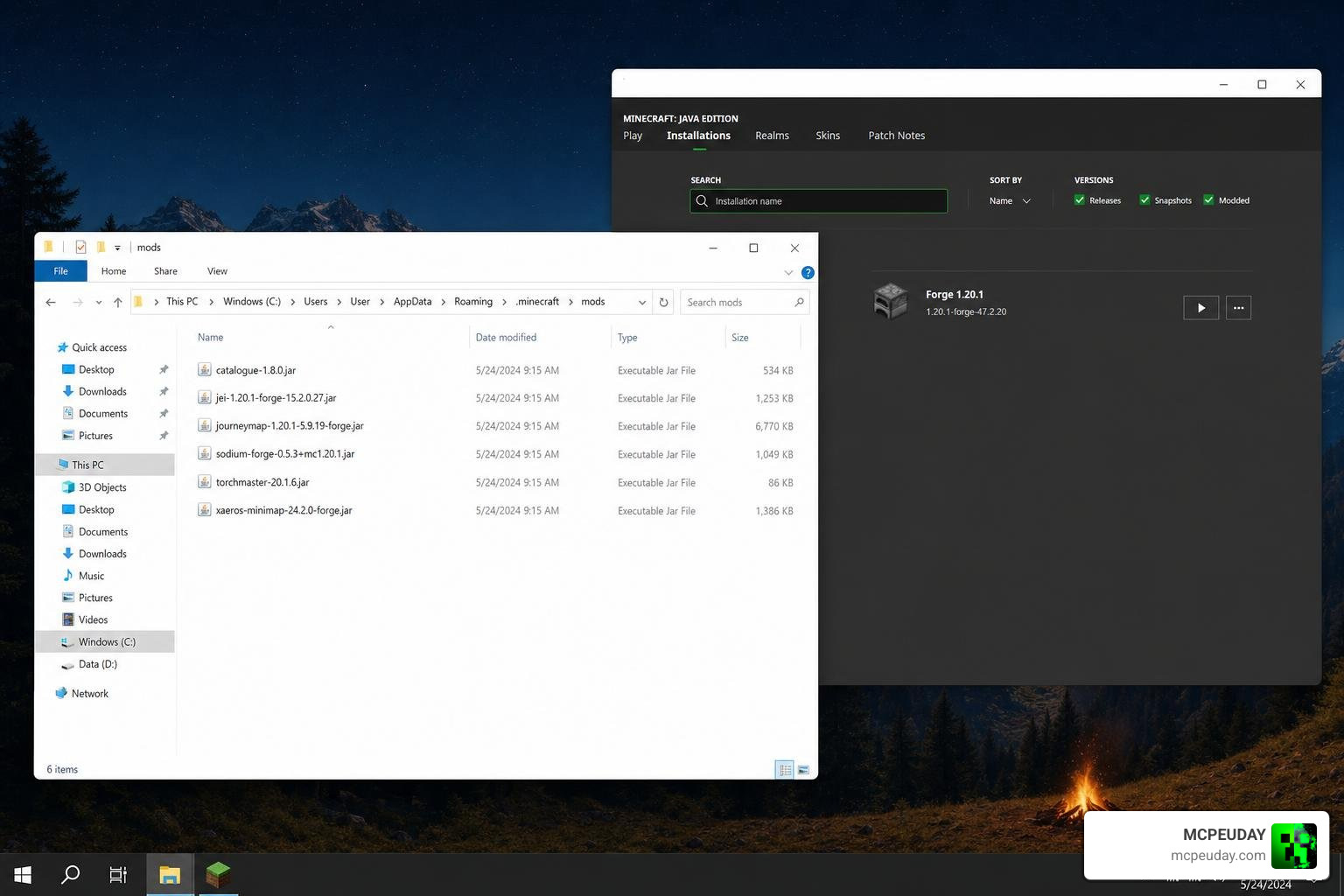Select the Installations tab in launcher

click(698, 136)
